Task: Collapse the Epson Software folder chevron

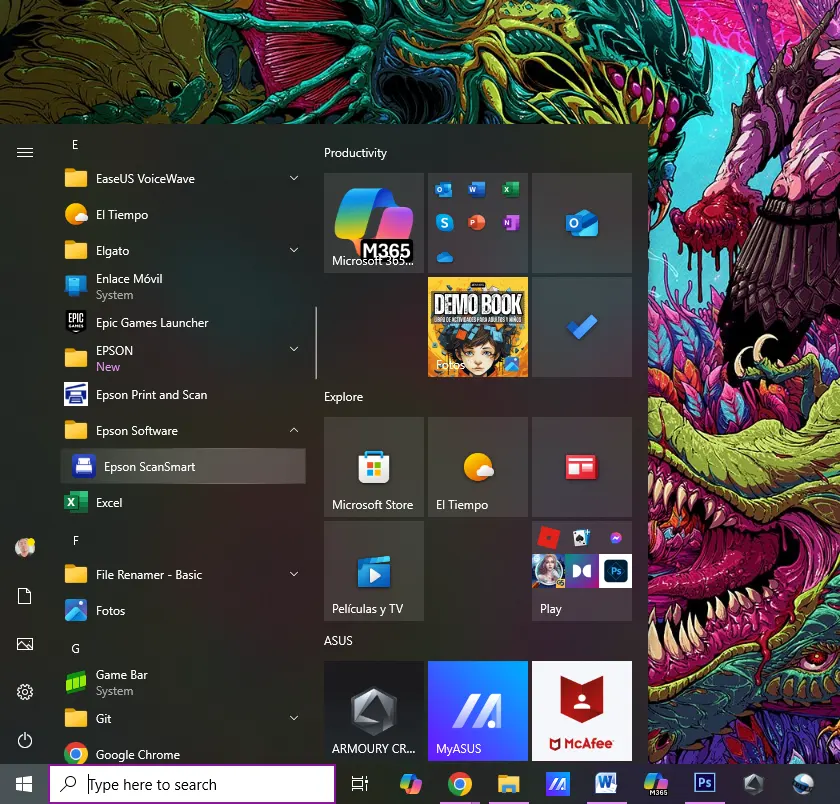Action: (294, 430)
